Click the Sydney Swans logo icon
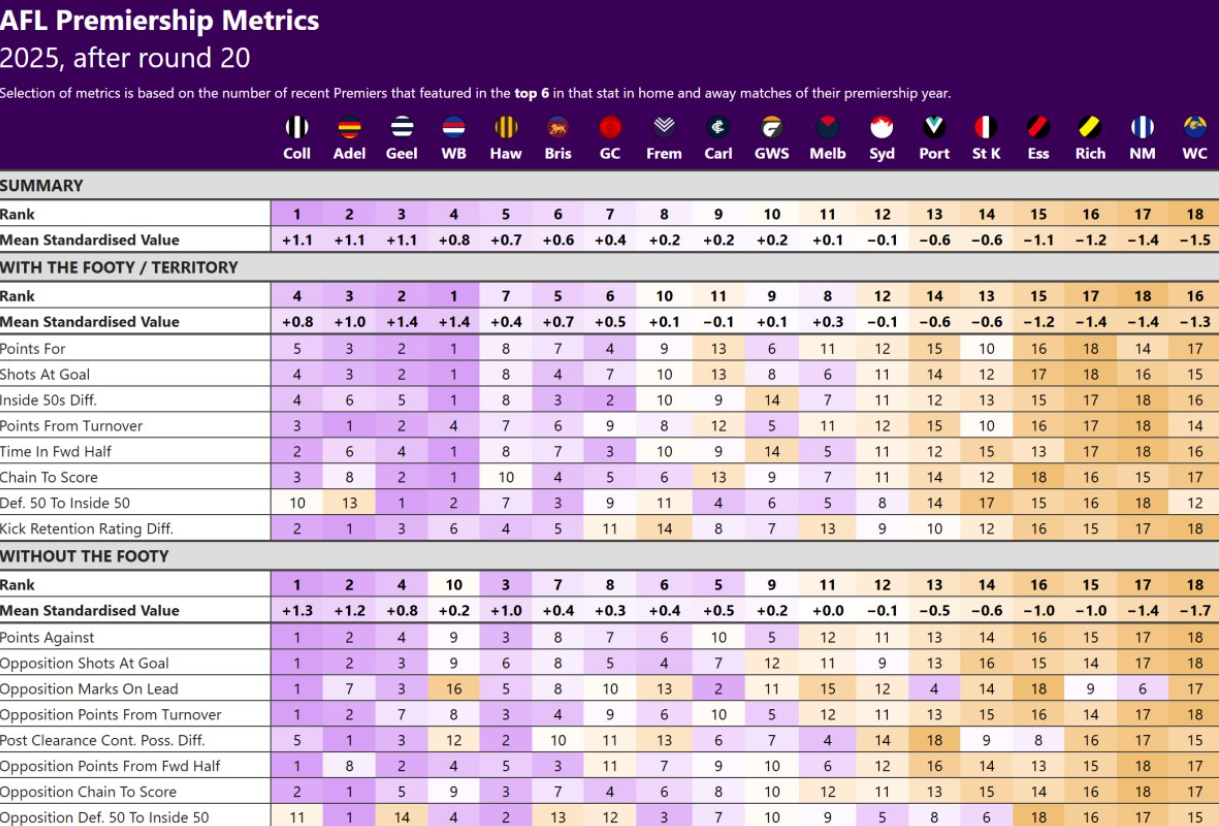Image resolution: width=1219 pixels, height=826 pixels. pos(882,127)
